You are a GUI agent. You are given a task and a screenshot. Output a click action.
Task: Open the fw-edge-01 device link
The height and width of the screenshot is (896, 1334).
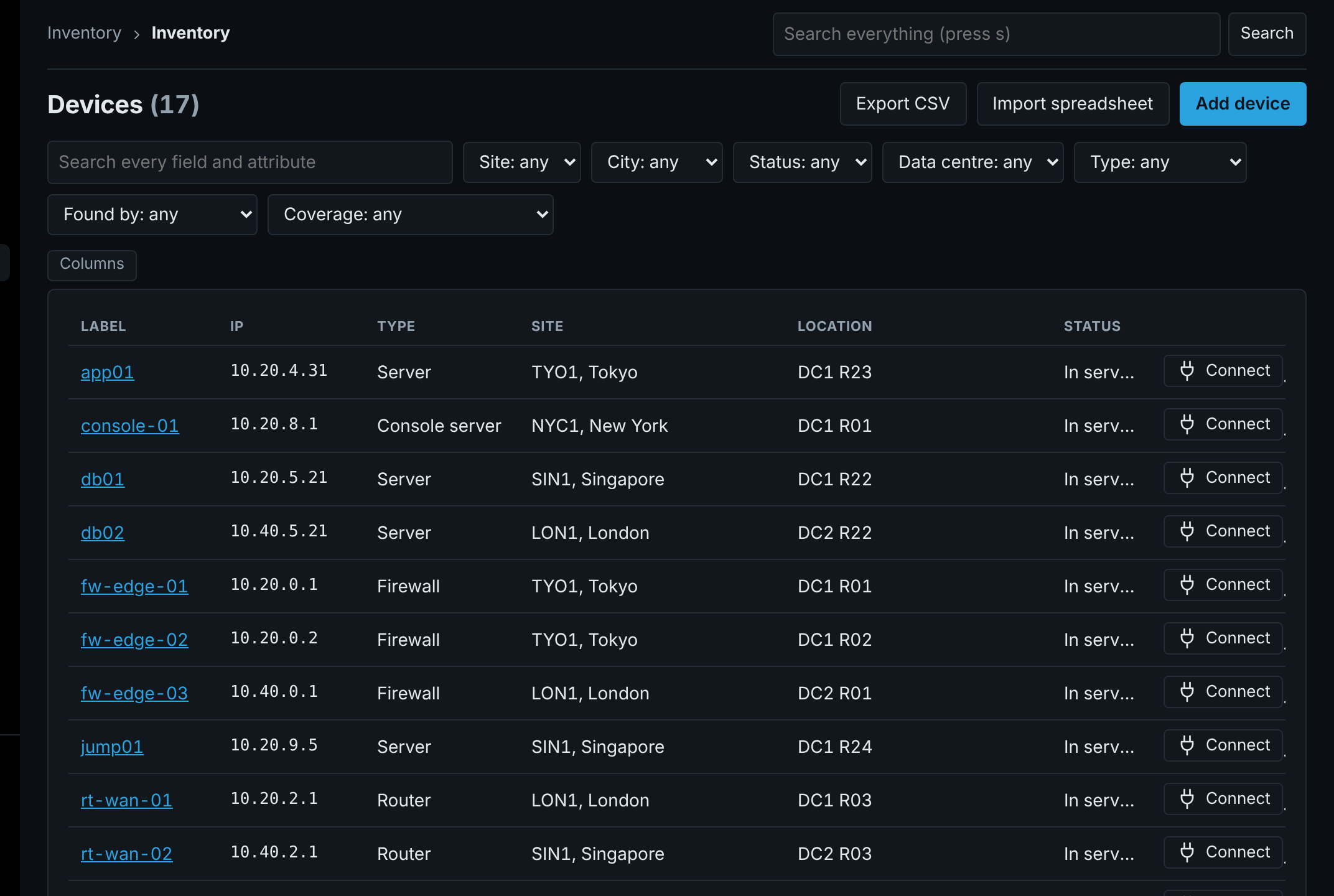click(134, 586)
